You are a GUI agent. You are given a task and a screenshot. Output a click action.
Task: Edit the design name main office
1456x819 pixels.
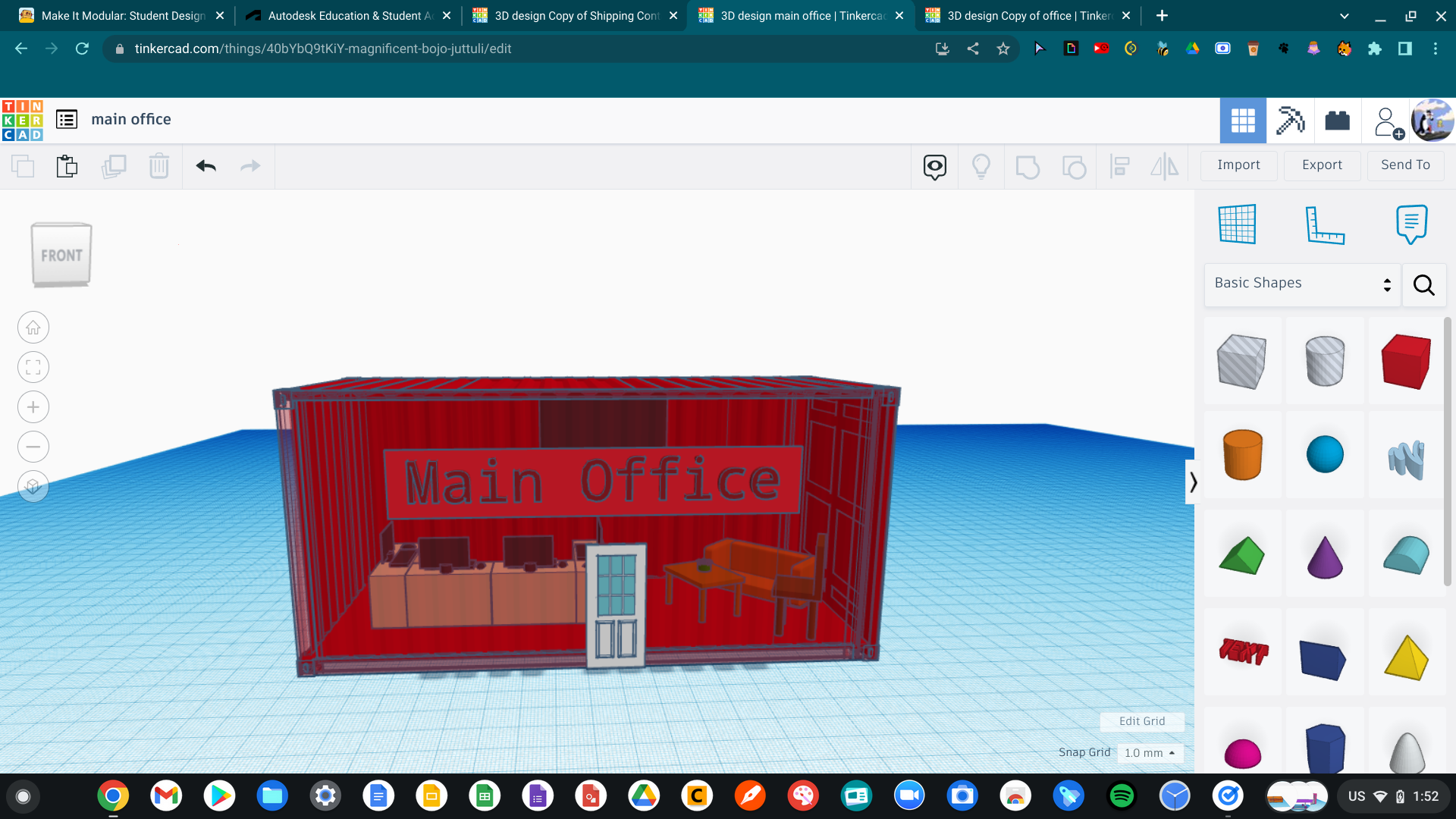click(131, 120)
